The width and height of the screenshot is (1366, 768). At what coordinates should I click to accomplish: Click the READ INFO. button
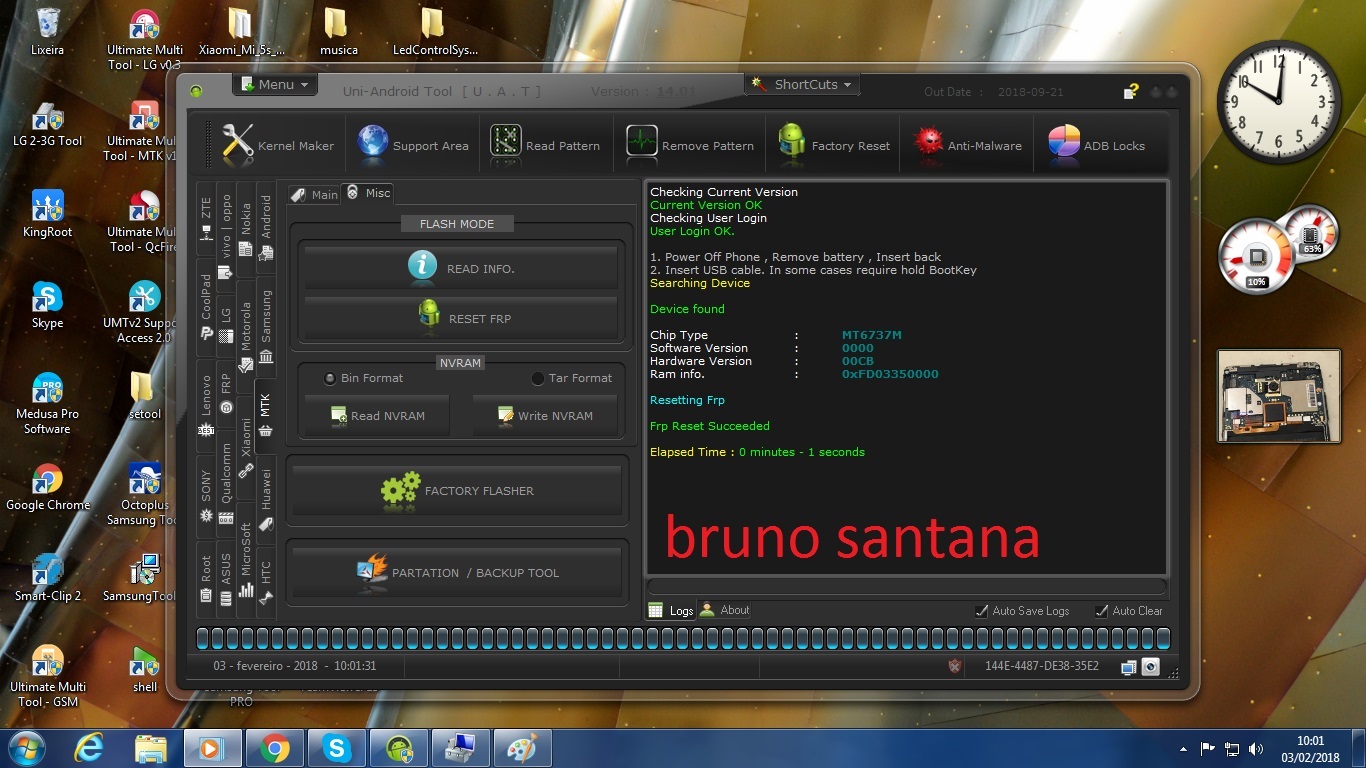(x=461, y=267)
